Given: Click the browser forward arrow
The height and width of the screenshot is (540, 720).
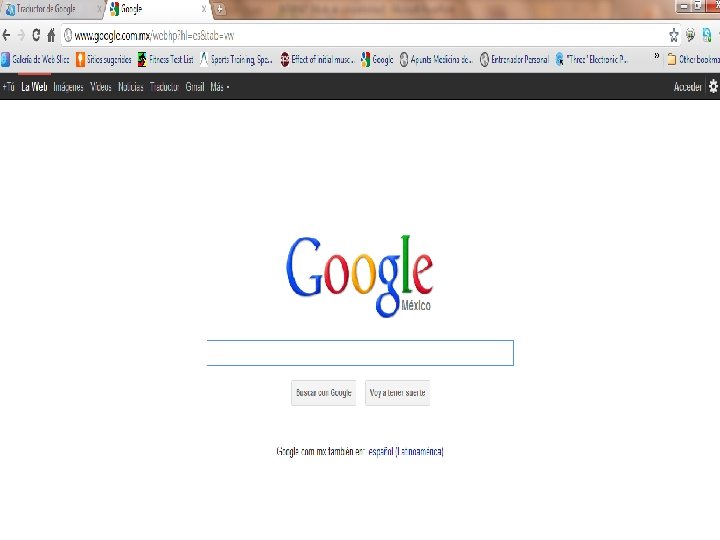Looking at the screenshot, I should [21, 35].
